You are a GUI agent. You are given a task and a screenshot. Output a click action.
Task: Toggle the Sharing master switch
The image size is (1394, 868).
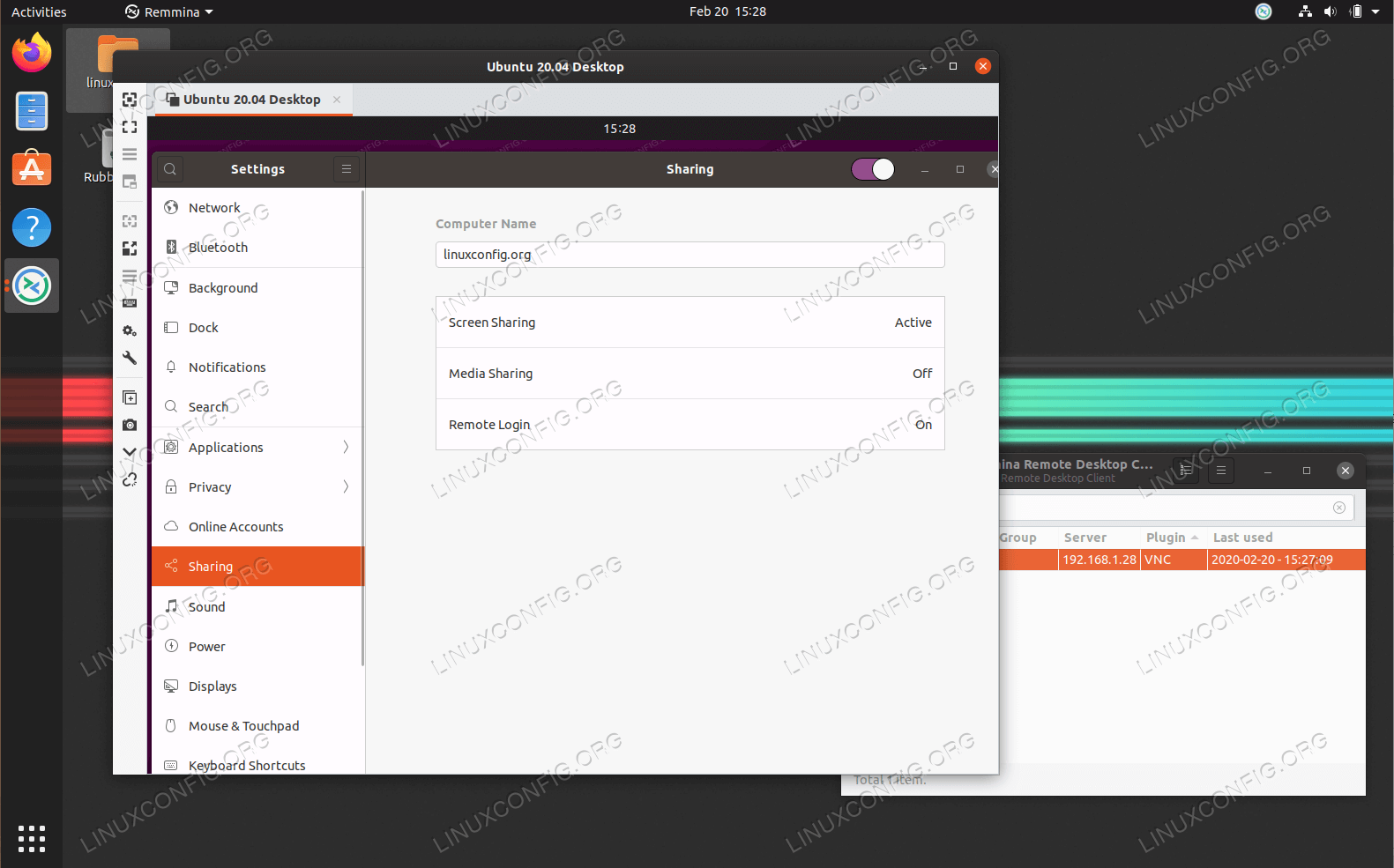pyautogui.click(x=873, y=169)
